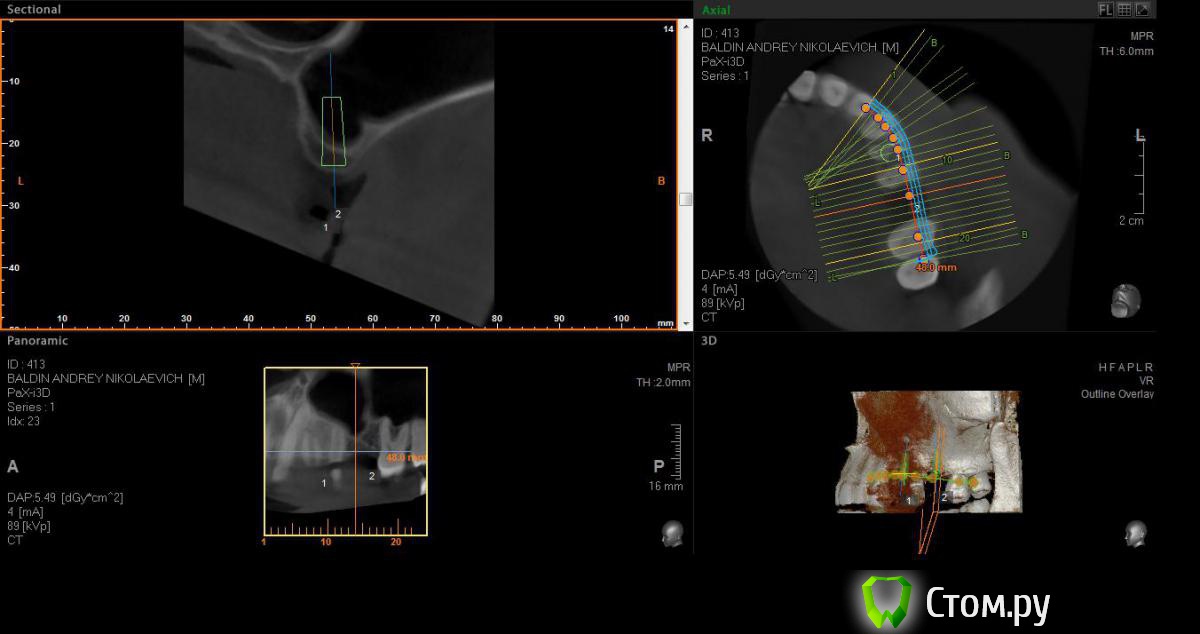Select implant marker 1 in Panoramic image
The height and width of the screenshot is (634, 1200).
coord(324,483)
